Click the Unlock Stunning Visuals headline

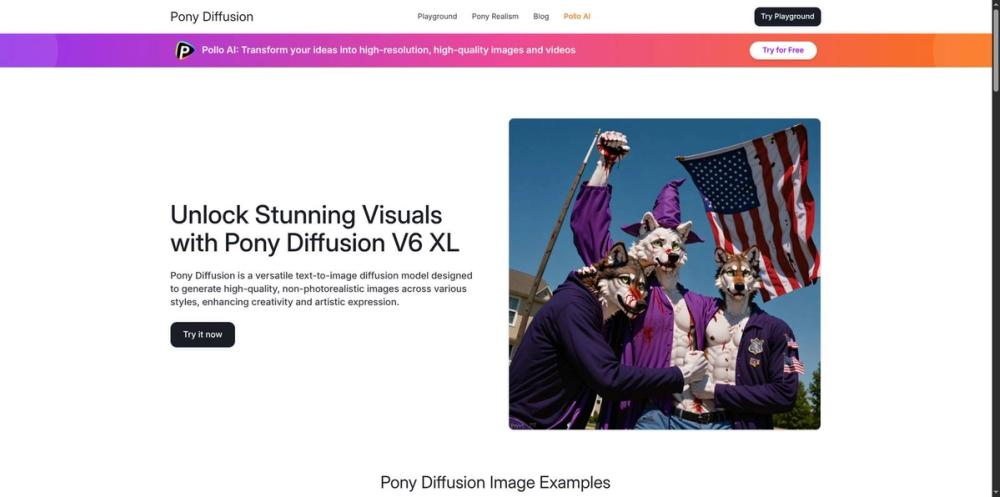click(315, 229)
